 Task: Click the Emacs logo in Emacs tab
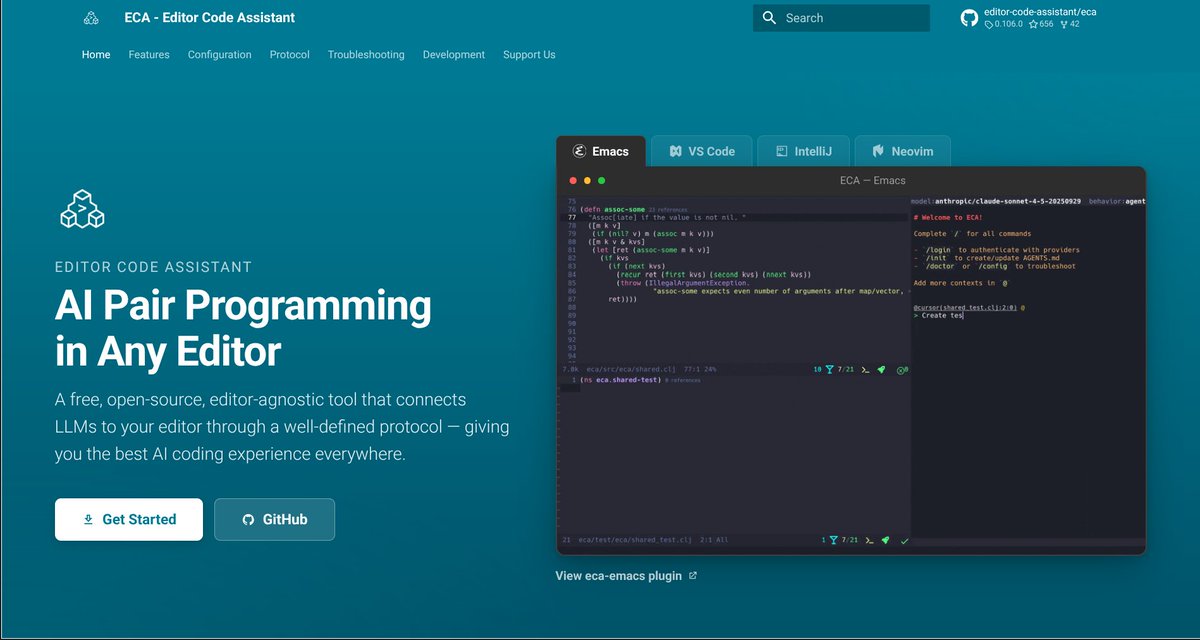coord(578,151)
